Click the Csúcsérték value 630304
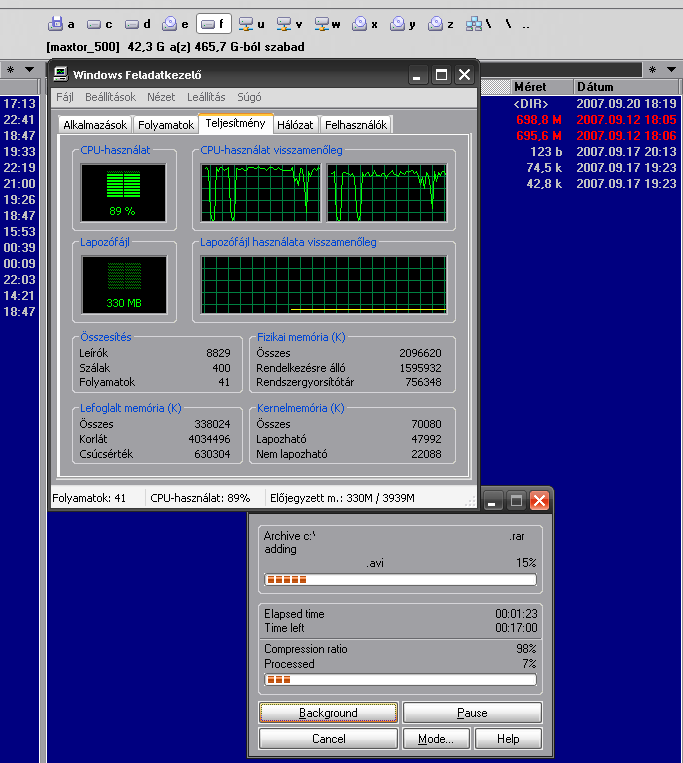This screenshot has height=763, width=683. (x=212, y=454)
